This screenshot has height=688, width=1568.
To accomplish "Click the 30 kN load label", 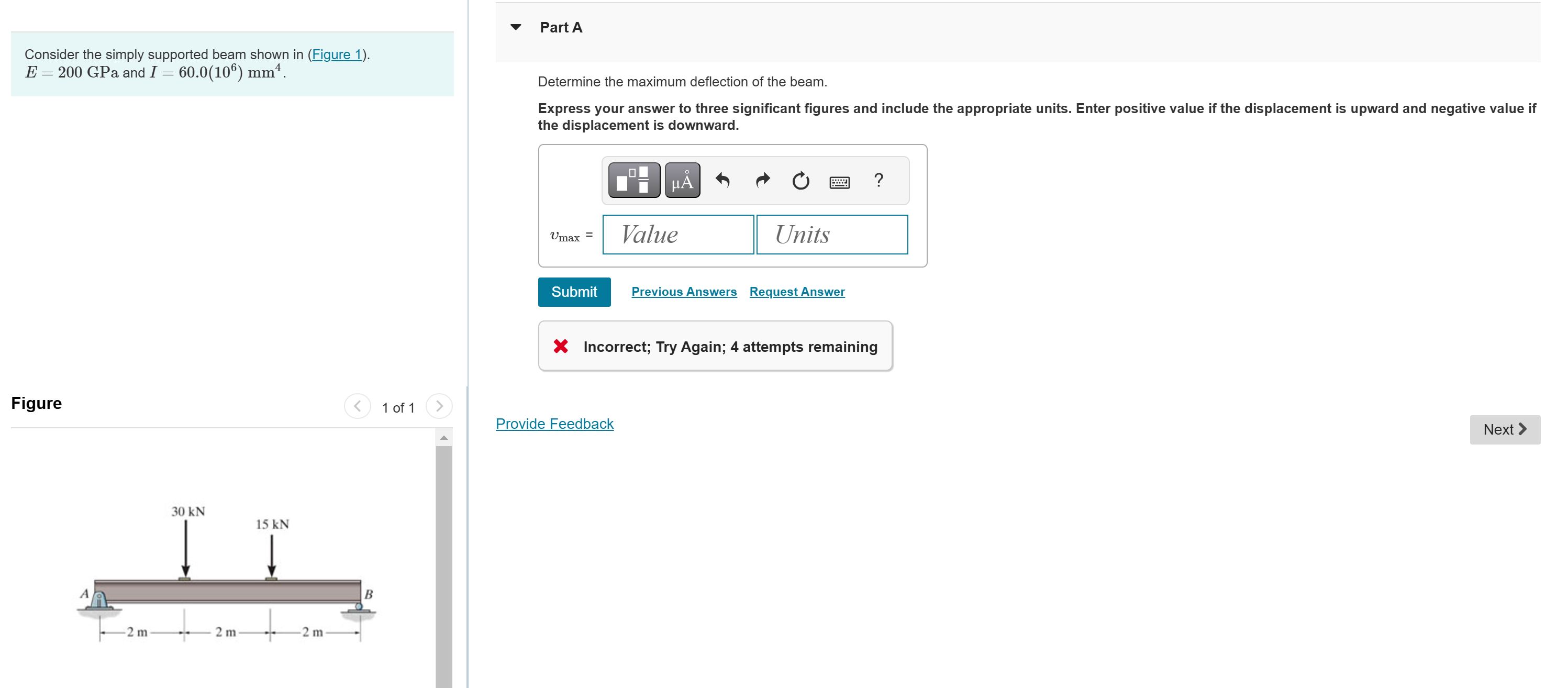I will point(188,512).
